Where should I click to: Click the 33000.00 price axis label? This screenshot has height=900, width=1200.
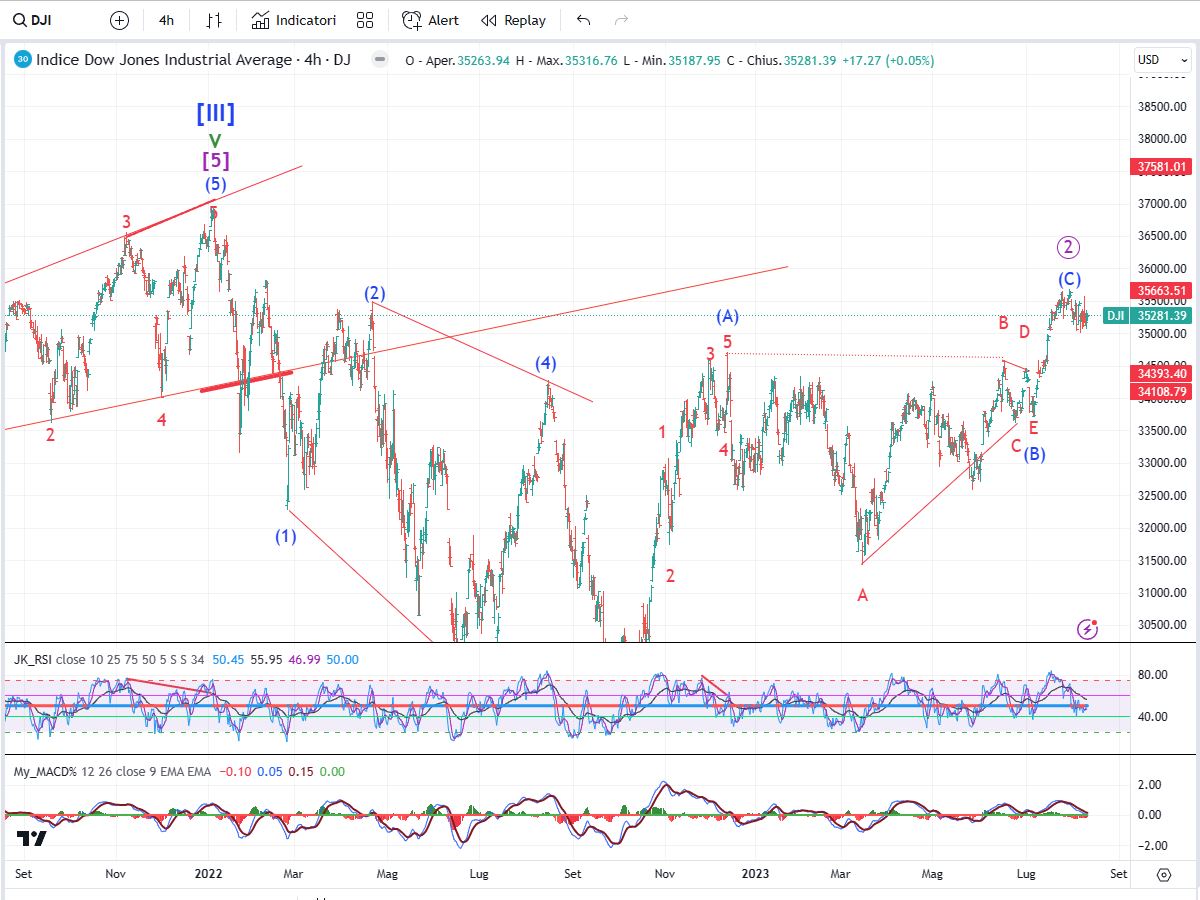click(1161, 463)
